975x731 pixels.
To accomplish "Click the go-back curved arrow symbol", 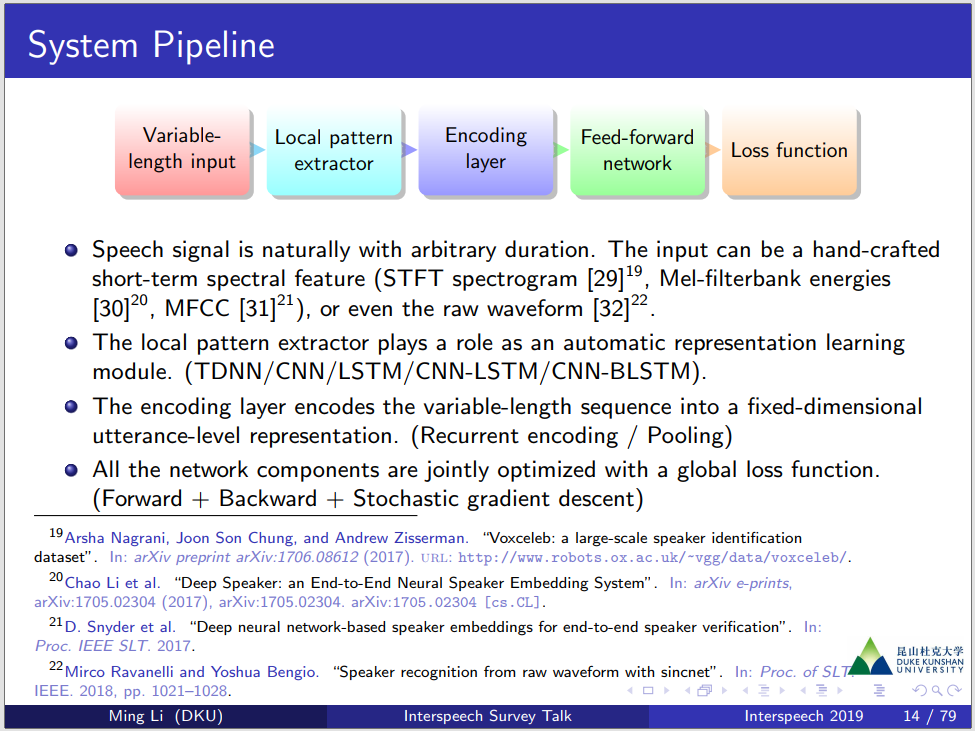I will point(918,691).
